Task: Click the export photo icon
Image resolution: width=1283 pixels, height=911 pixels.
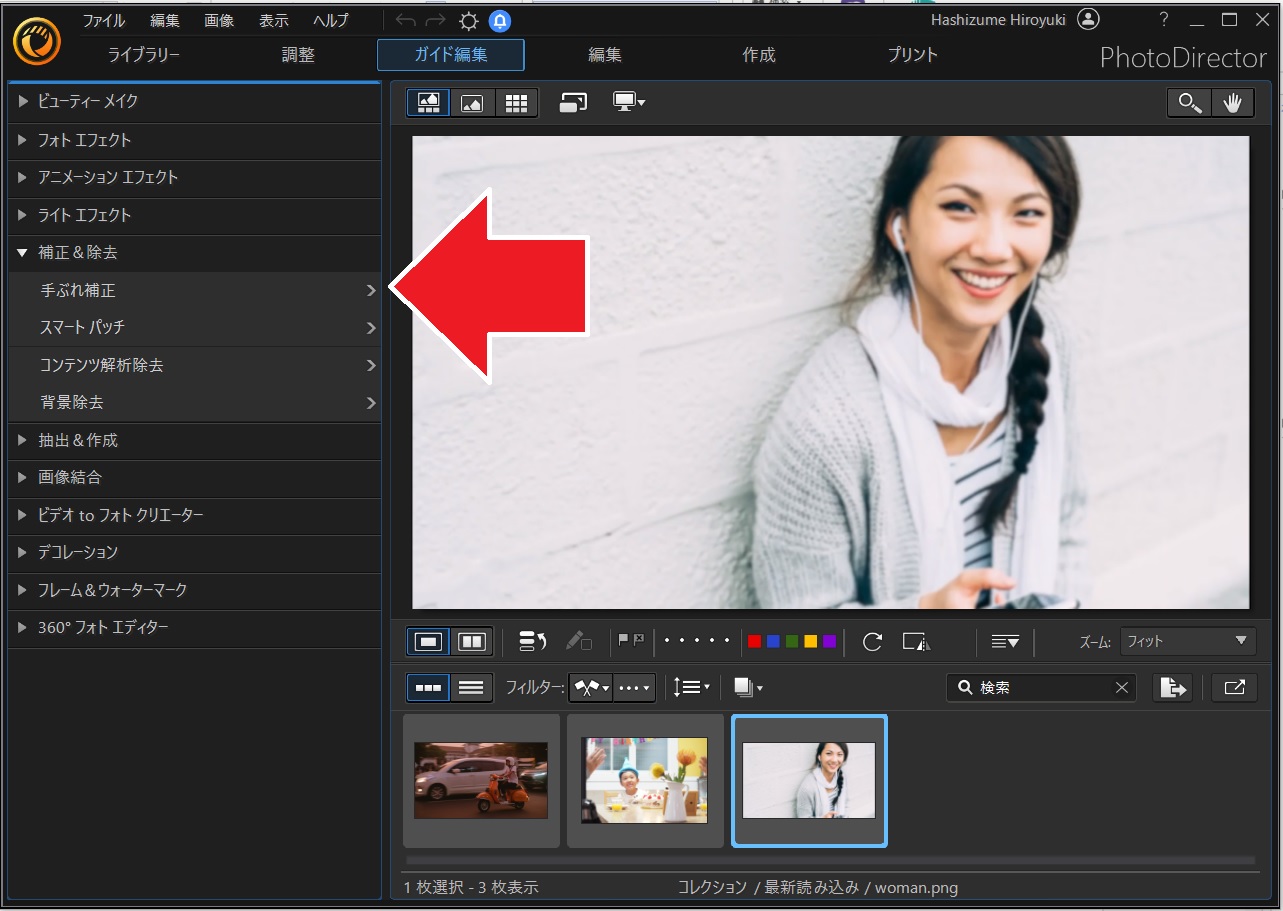Action: (1173, 687)
